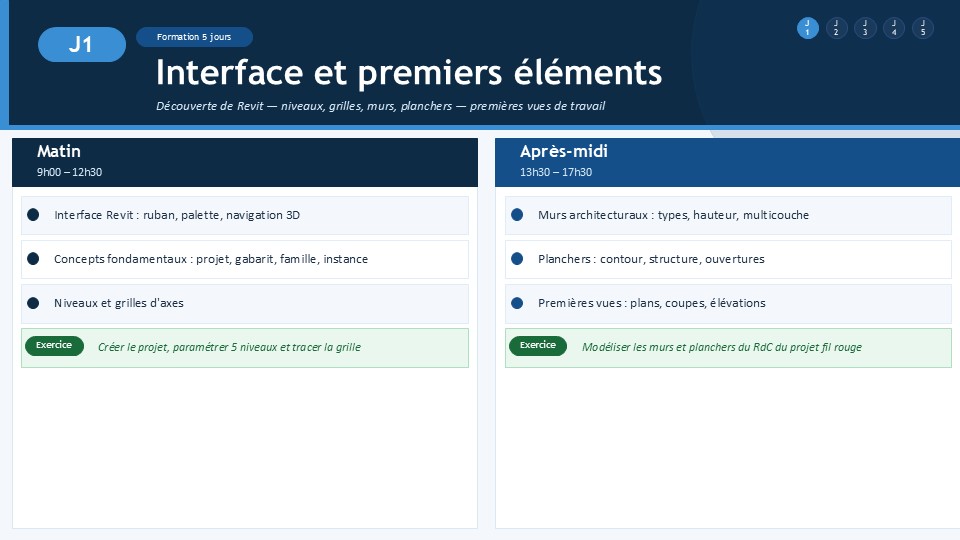Click the Matin section header
The image size is (960, 540).
tap(245, 162)
